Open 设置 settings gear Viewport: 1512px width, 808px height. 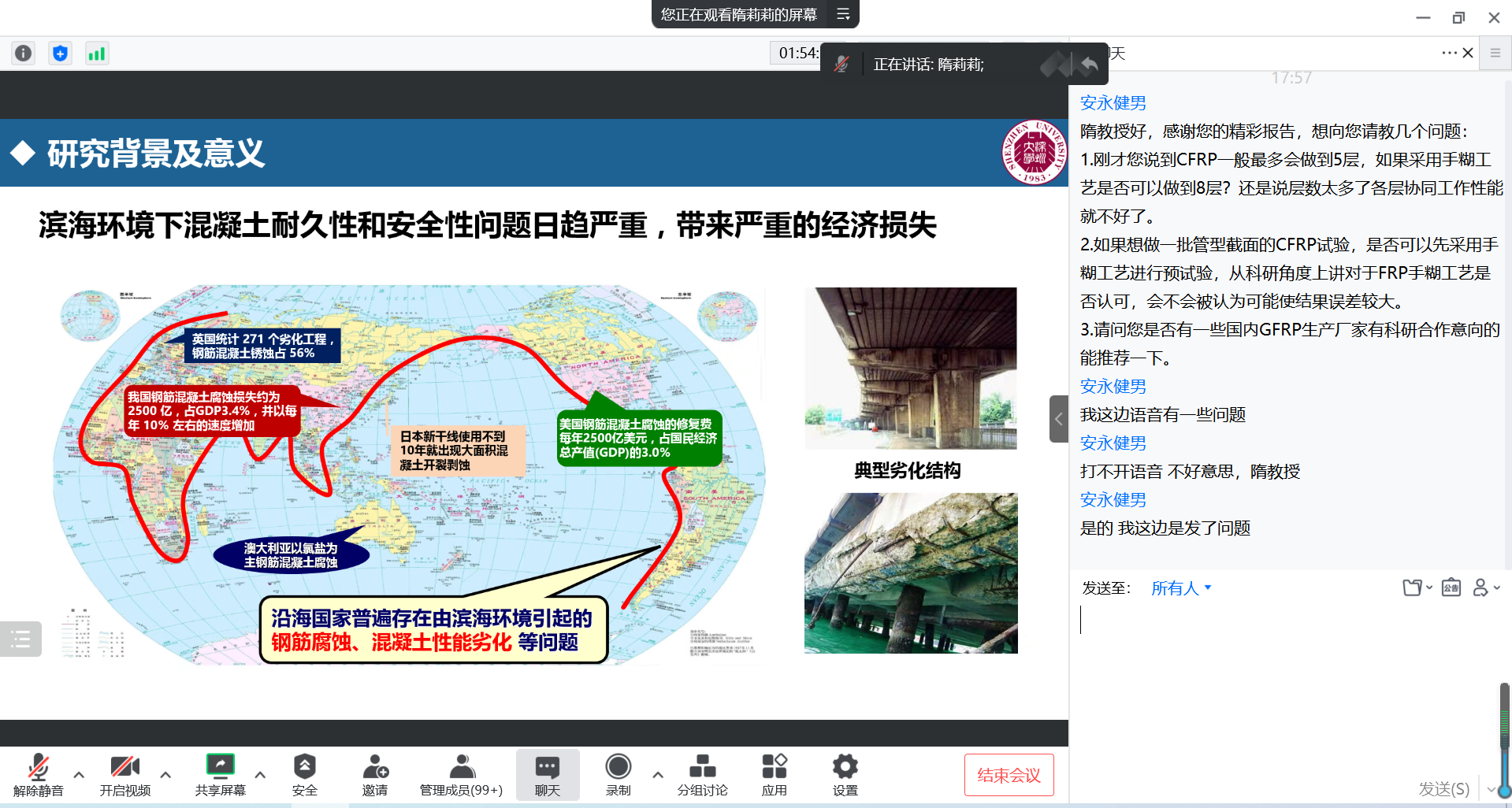[x=845, y=774]
